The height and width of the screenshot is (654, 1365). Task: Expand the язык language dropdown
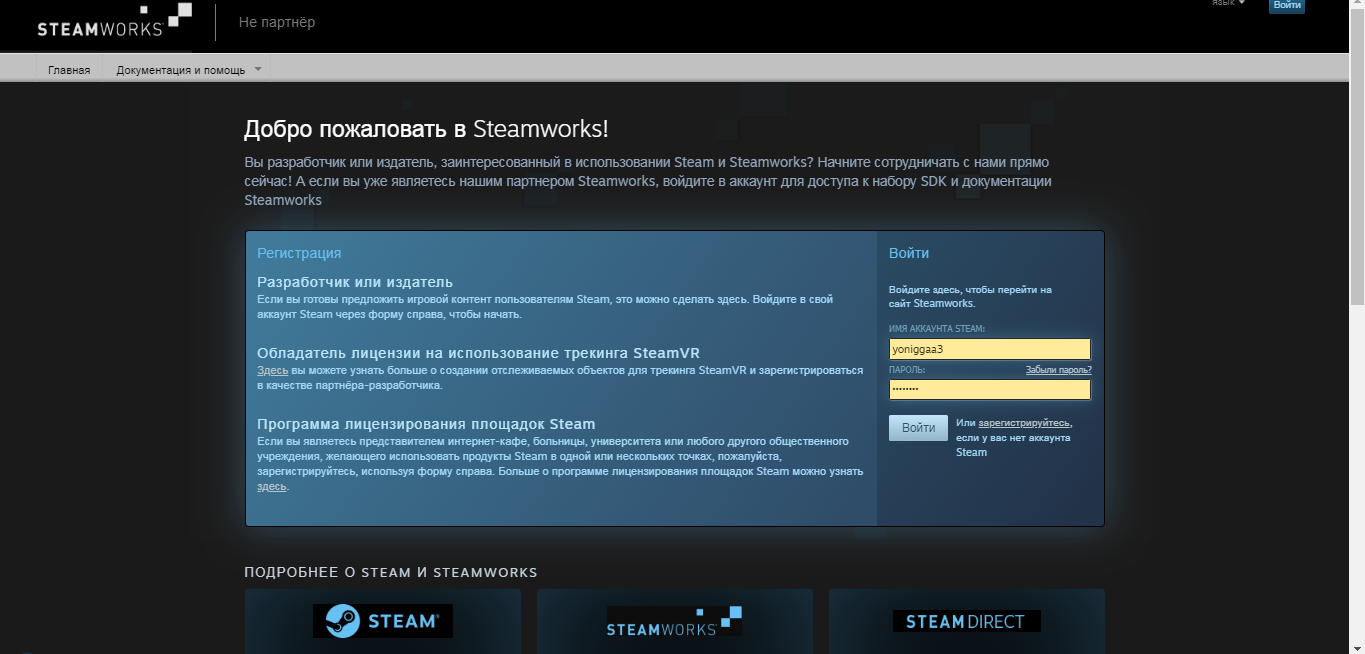(1228, 3)
